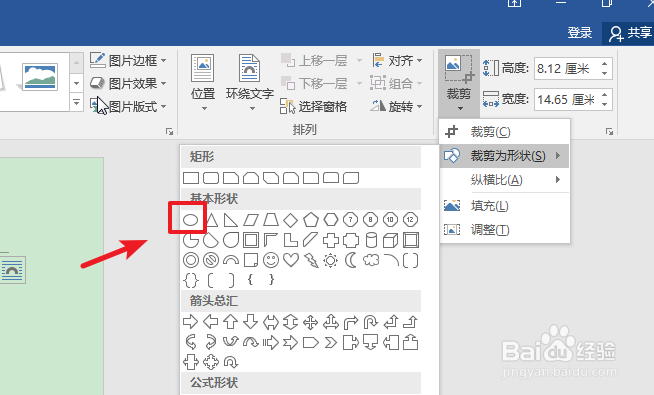Pick the left arrow shape

pos(211,322)
